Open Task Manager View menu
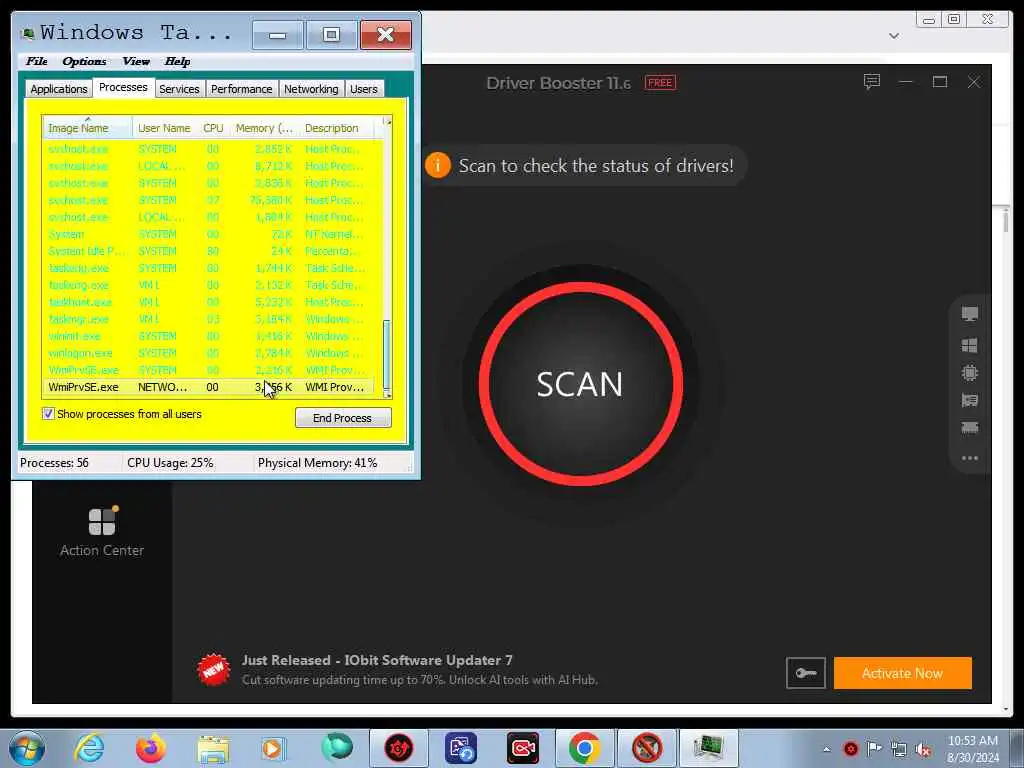Viewport: 1024px width, 768px height. (x=136, y=61)
